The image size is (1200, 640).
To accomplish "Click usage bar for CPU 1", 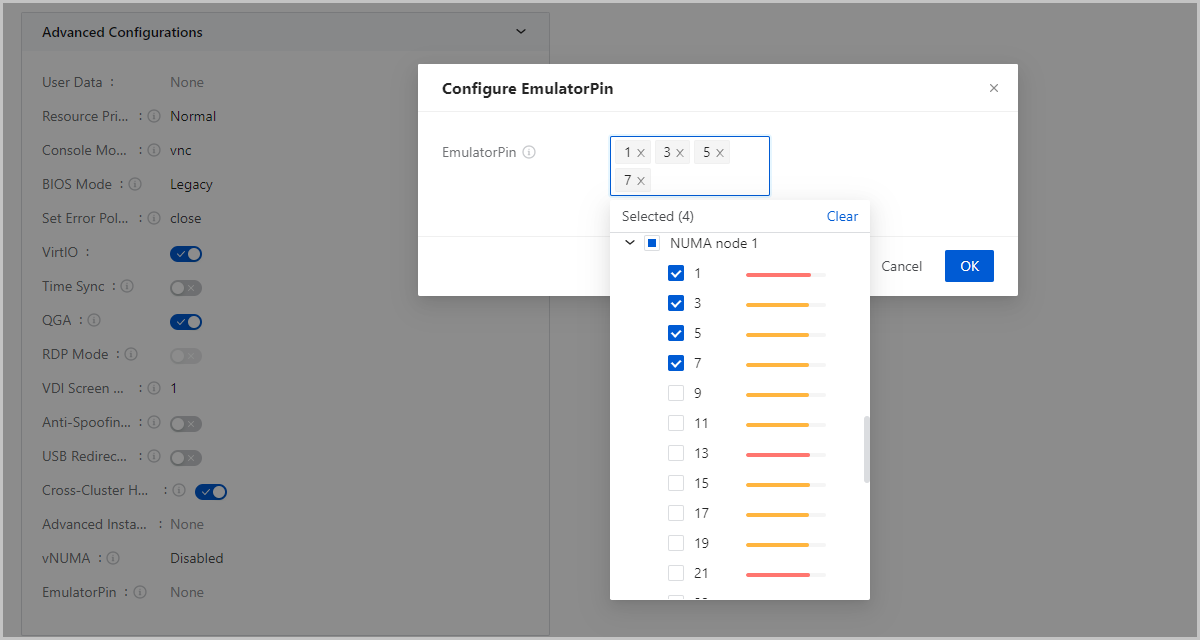I will pos(786,274).
